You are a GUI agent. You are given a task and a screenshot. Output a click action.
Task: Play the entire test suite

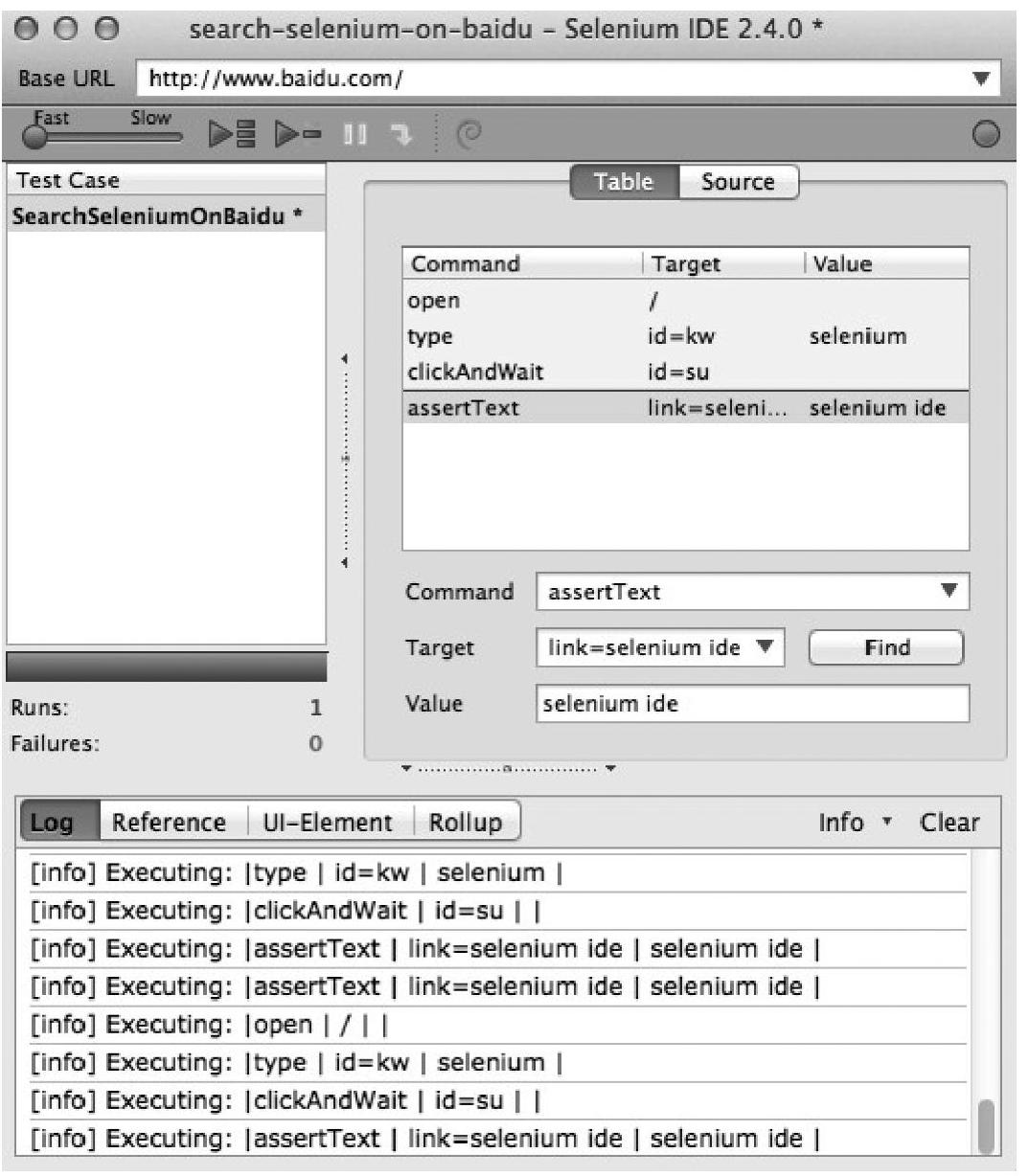point(233,134)
